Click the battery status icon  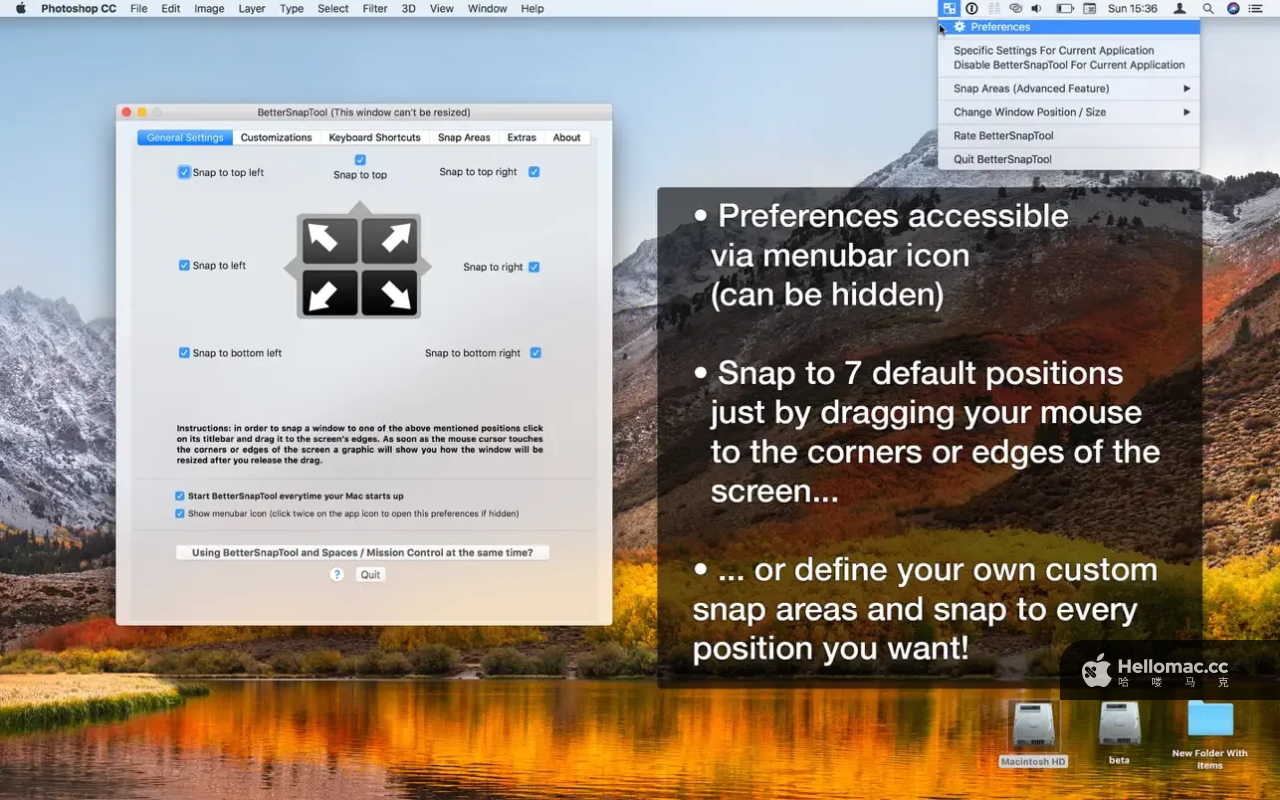1065,8
